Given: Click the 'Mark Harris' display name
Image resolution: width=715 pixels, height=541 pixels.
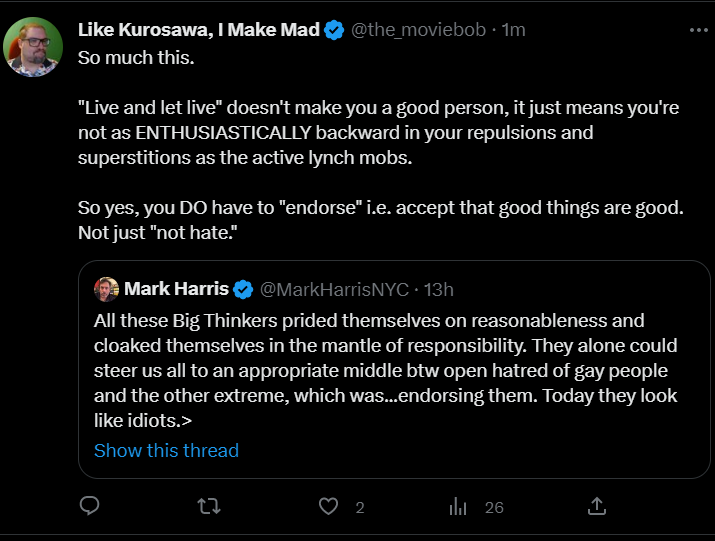Looking at the screenshot, I should pos(176,289).
